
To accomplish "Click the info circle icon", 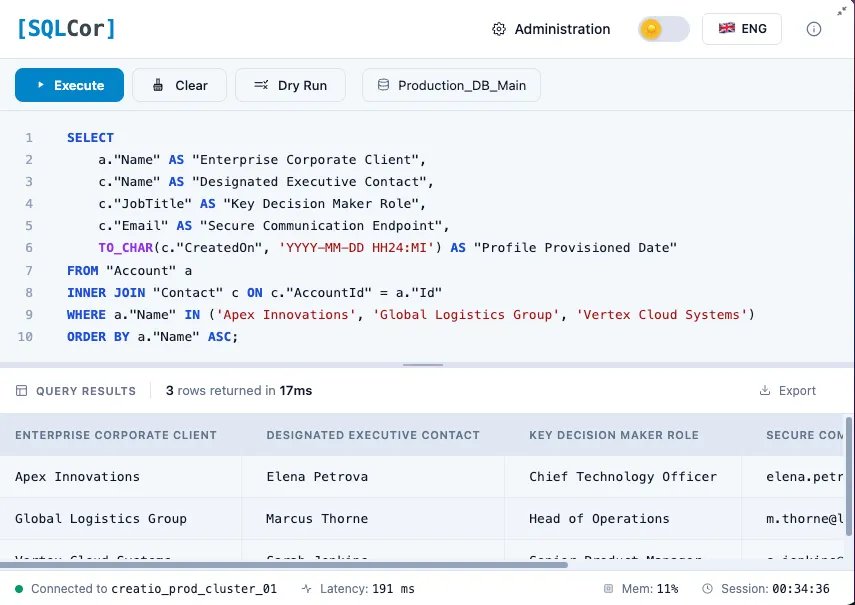I will coord(814,29).
